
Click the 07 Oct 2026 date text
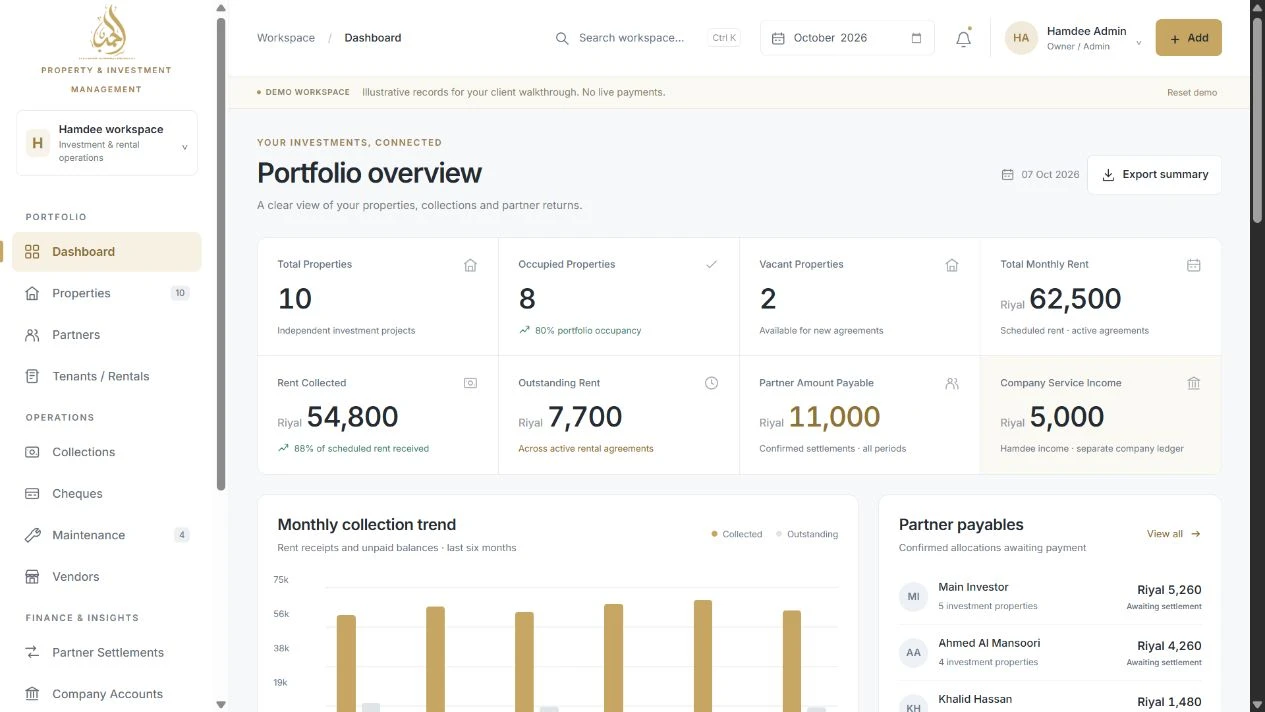1050,174
